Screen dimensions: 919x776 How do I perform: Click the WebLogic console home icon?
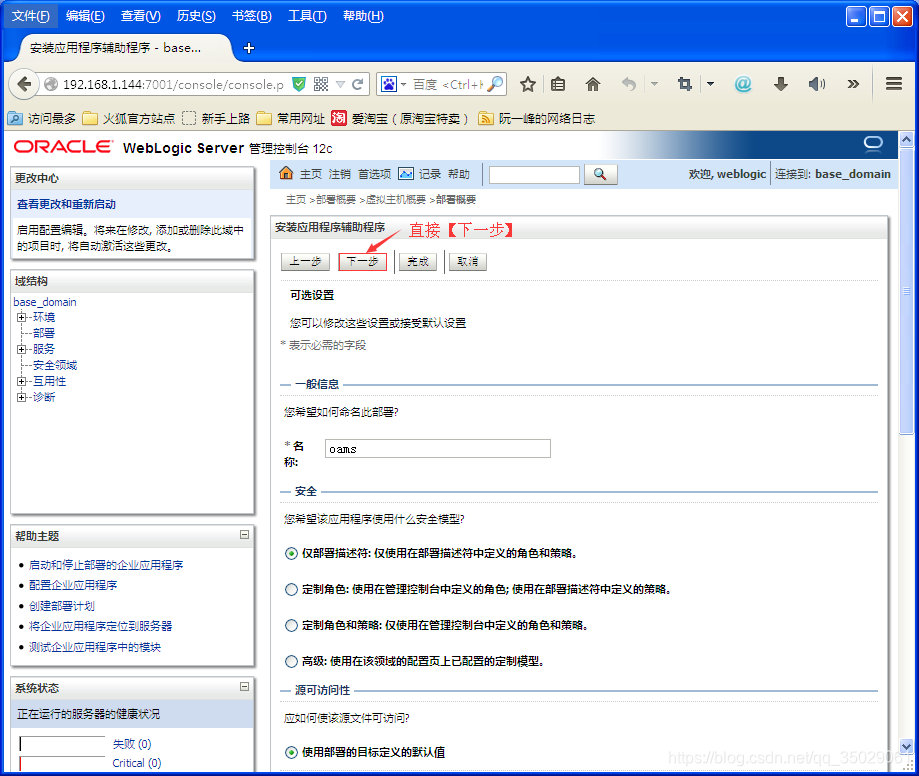click(286, 173)
